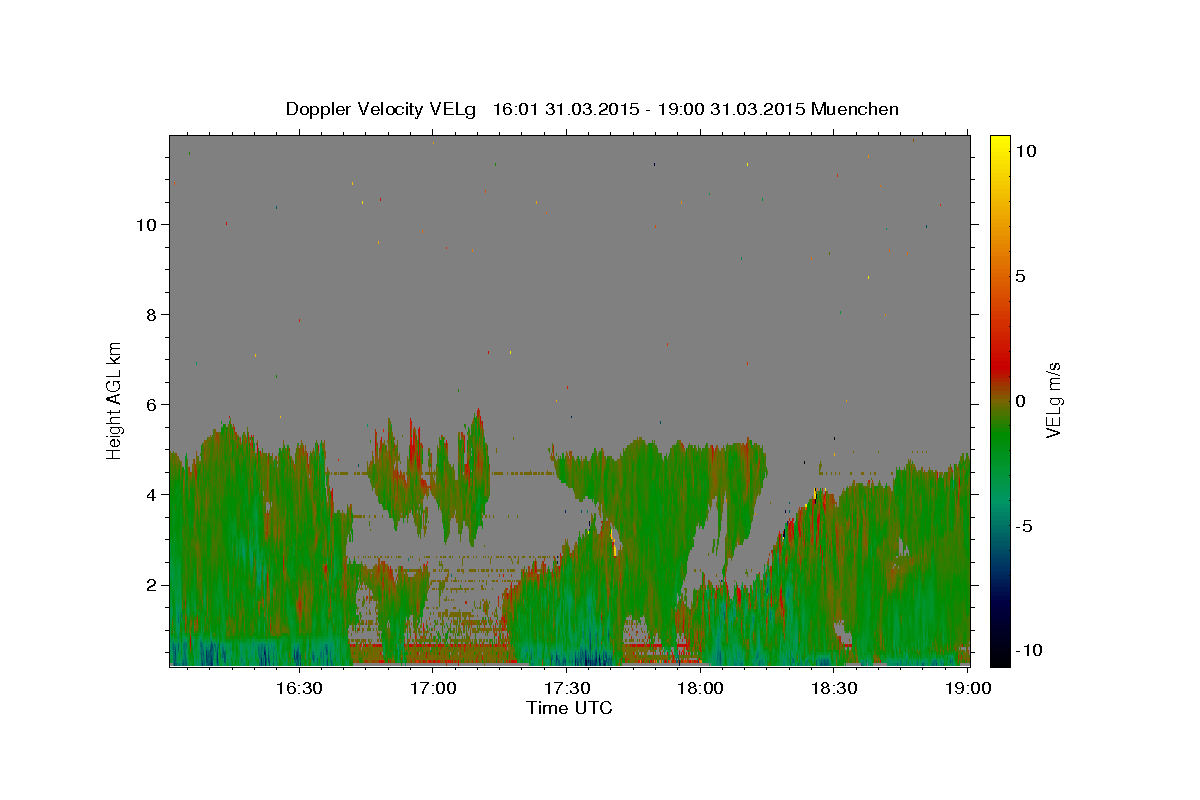Viewport: 1200px width, 800px height.
Task: Click the height label 6 on the y-axis
Action: tap(151, 404)
